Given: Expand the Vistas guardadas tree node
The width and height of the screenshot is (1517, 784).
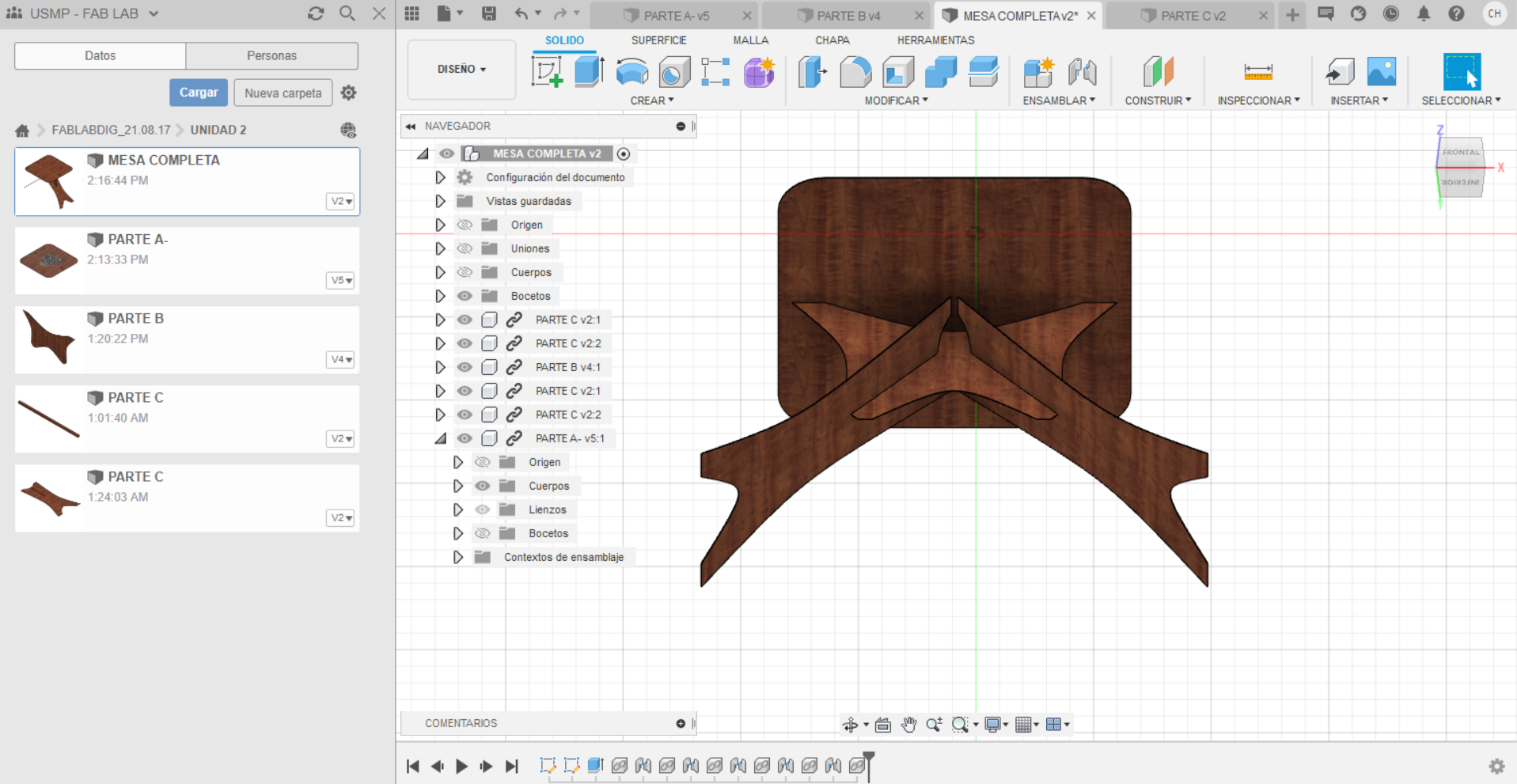Looking at the screenshot, I should 440,201.
